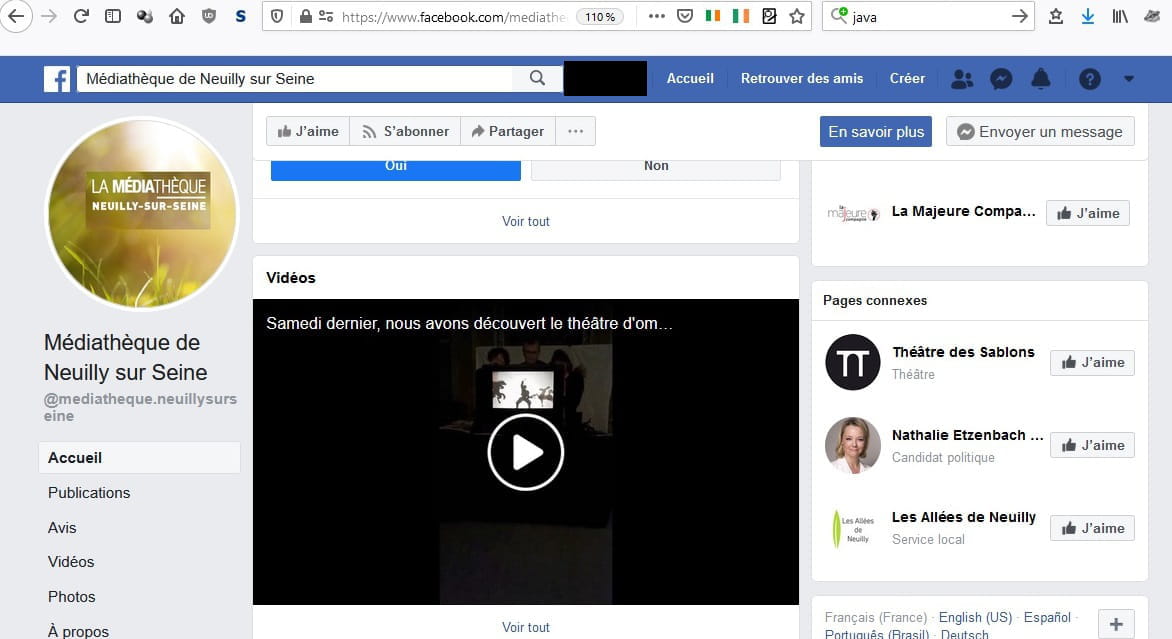Open Photos in the page sidebar
Viewport: 1172px width, 639px height.
tap(72, 596)
